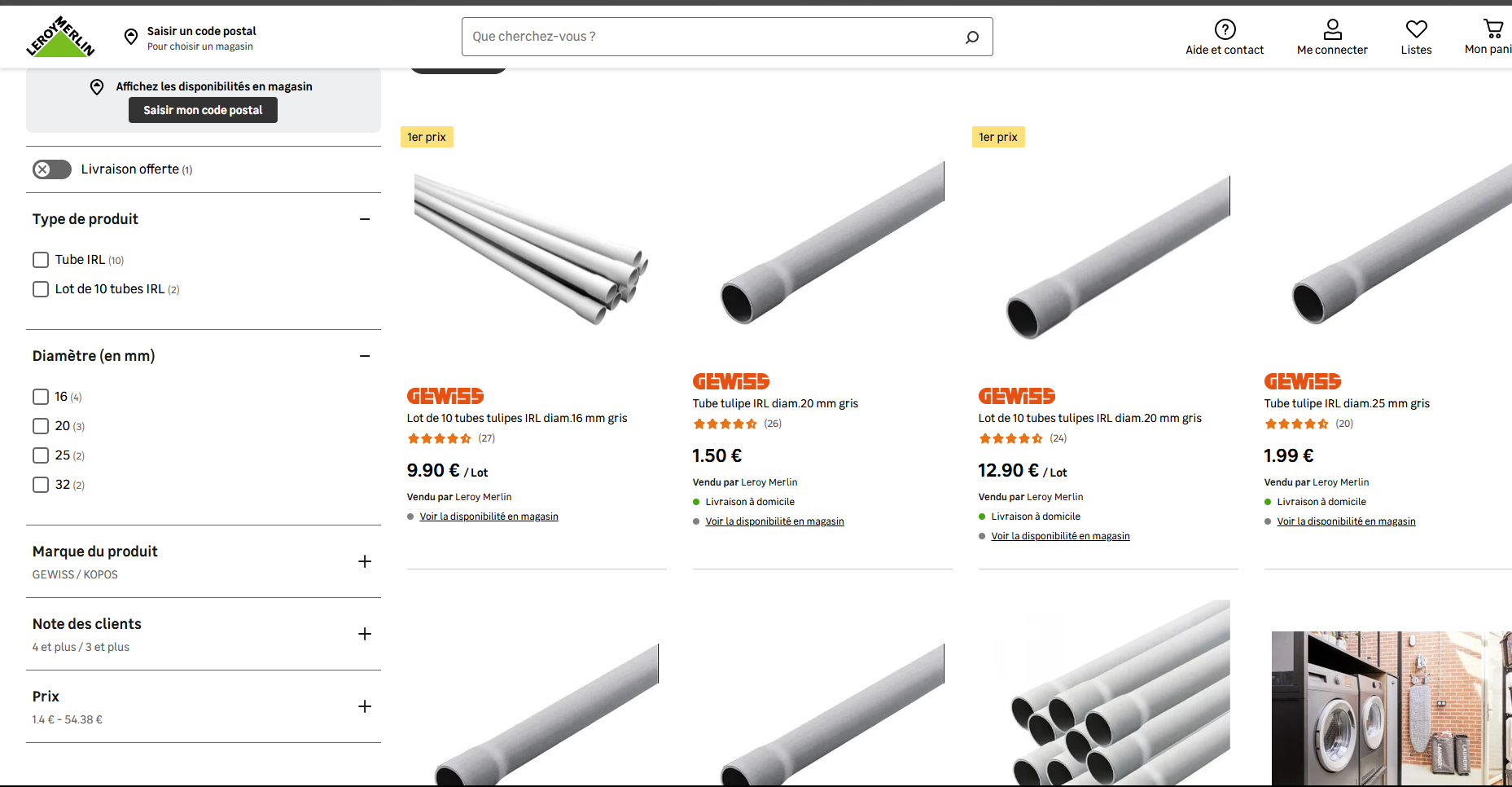Open the Mon panier cart icon
1512x787 pixels.
point(1493,29)
